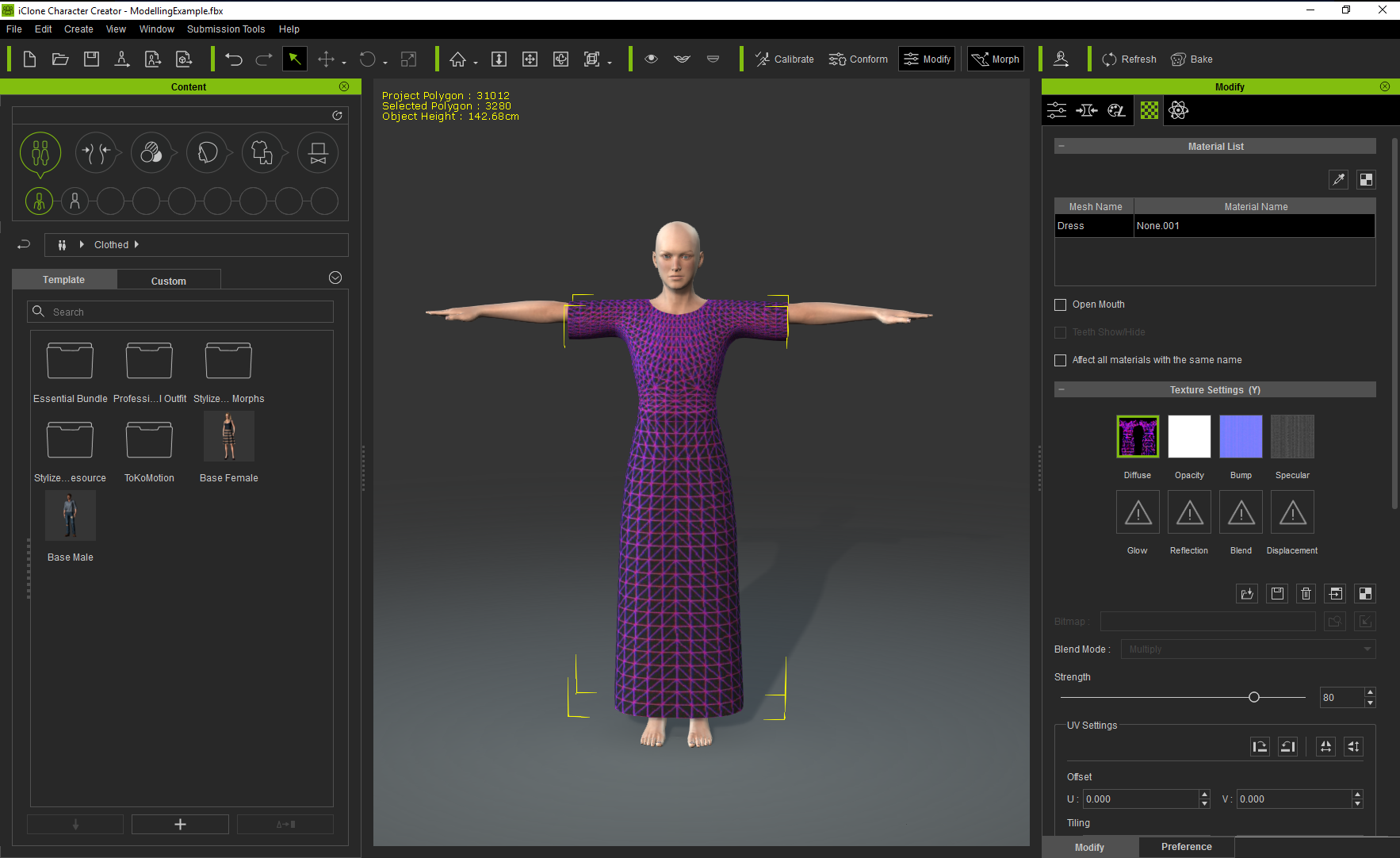Viewport: 1400px width, 858px height.
Task: Delete texture with the trash icon
Action: 1306,593
